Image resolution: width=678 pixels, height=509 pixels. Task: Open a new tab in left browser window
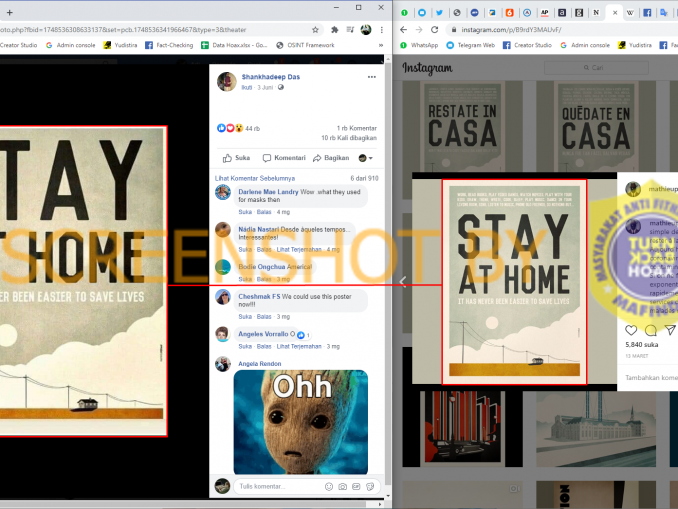10,13
